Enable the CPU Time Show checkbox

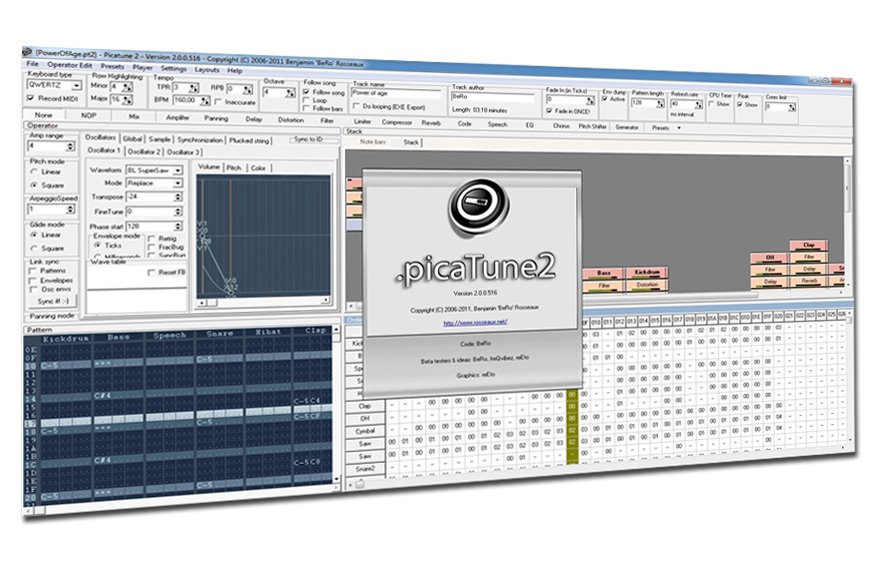click(711, 104)
